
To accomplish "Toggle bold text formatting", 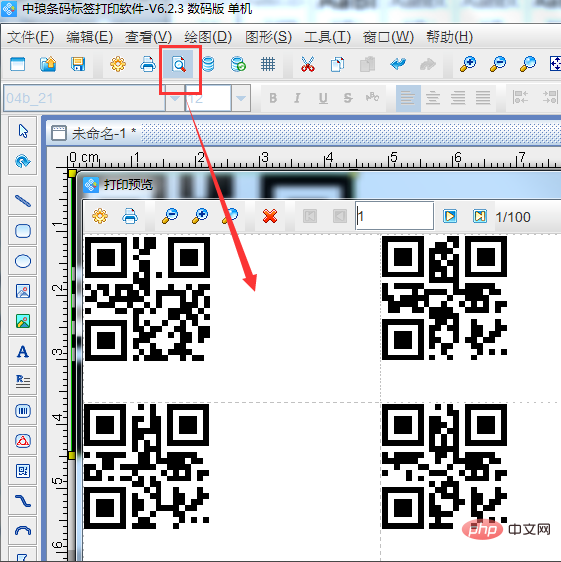I will 273,98.
